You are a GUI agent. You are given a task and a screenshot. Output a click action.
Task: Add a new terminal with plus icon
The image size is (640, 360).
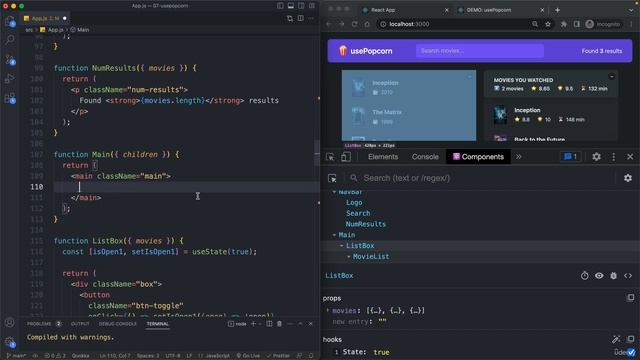[253, 324]
